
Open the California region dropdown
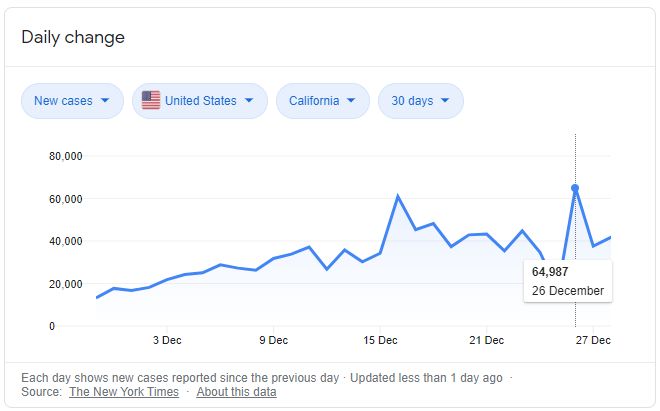point(323,101)
